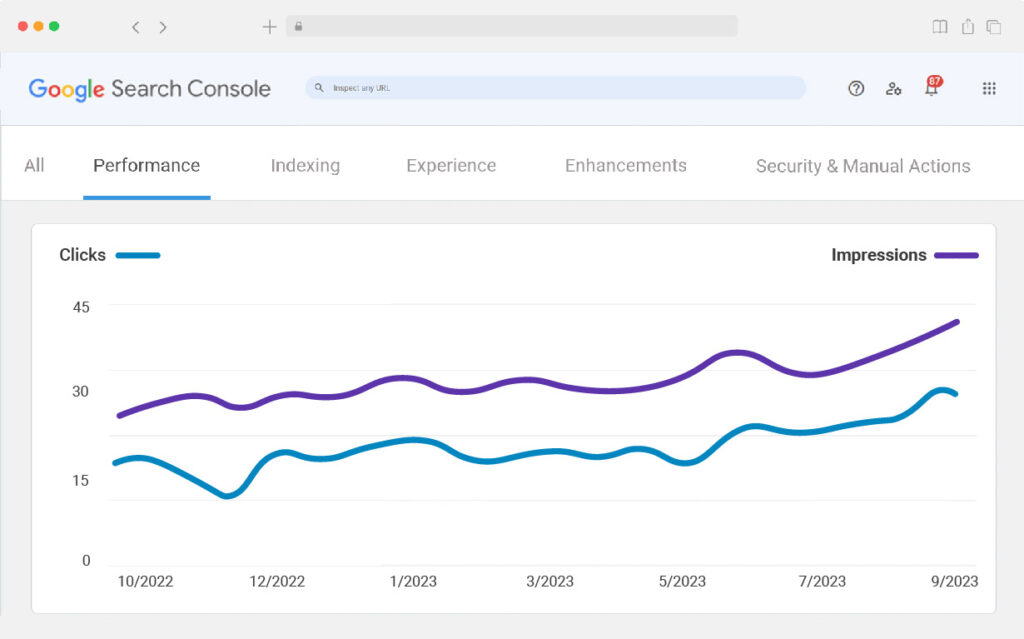
Task: Click the browser share icon
Action: pyautogui.click(x=967, y=27)
